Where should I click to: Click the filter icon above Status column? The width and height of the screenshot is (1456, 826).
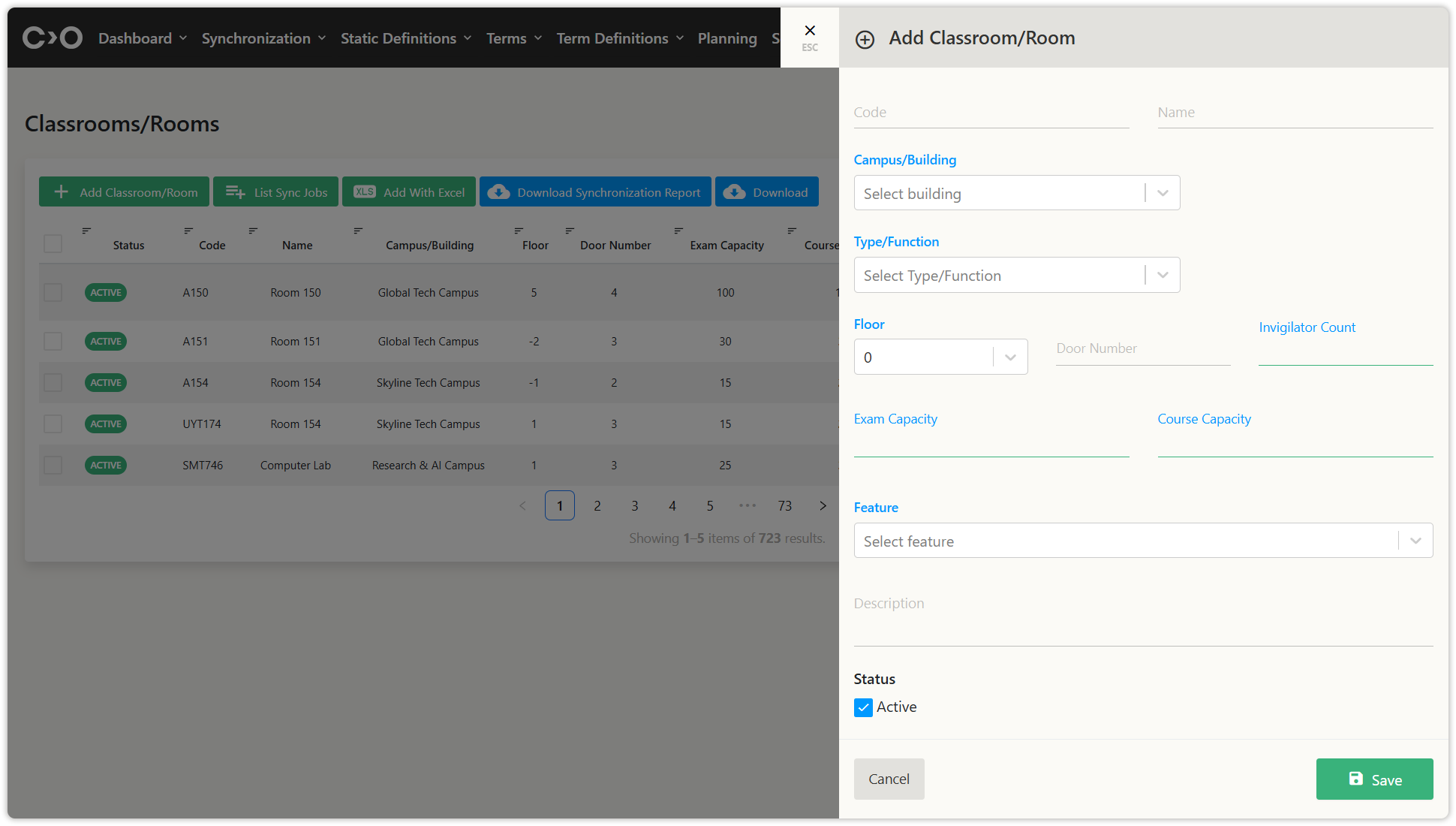pyautogui.click(x=86, y=231)
